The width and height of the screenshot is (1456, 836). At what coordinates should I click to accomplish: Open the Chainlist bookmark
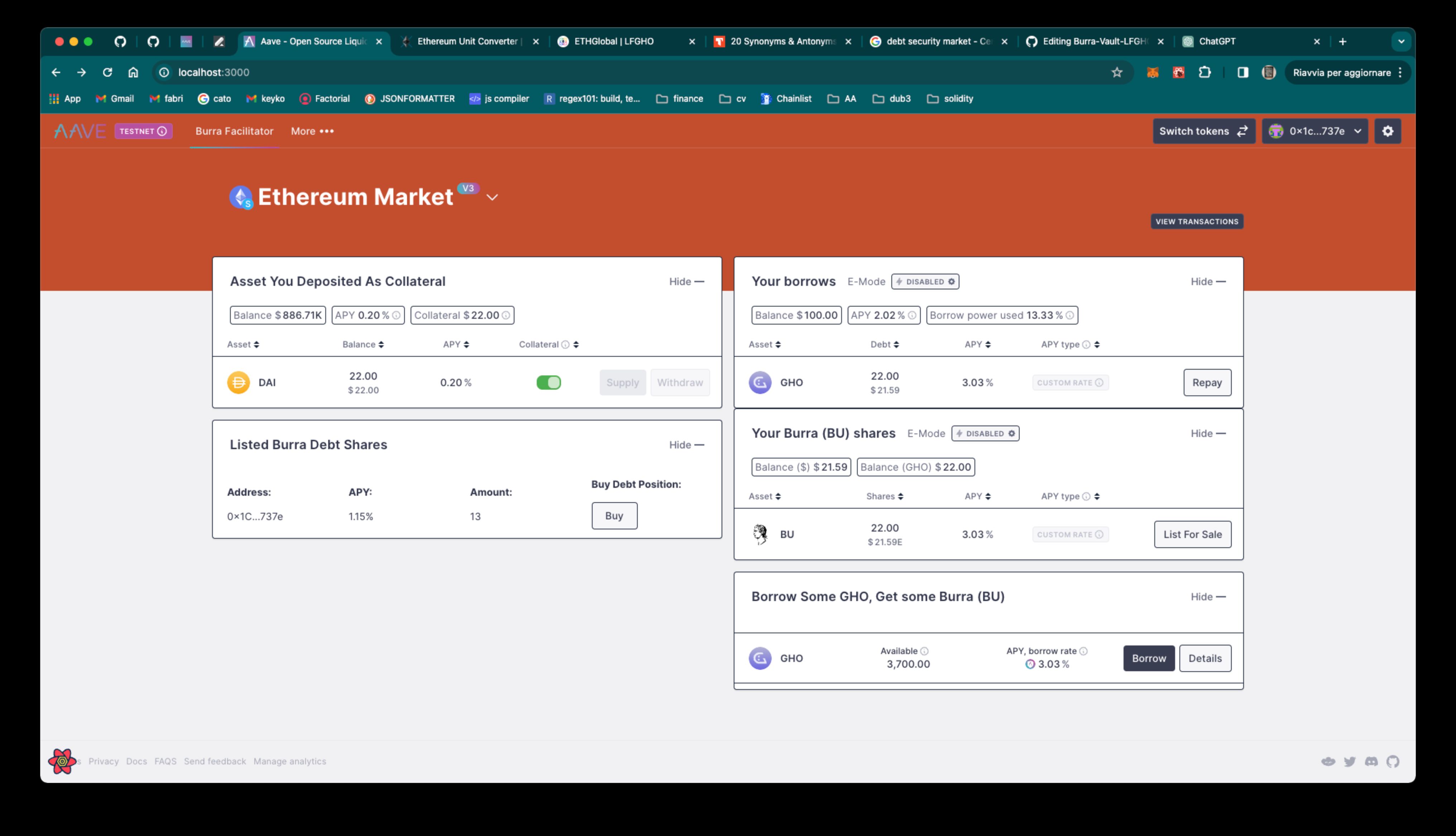coord(786,99)
